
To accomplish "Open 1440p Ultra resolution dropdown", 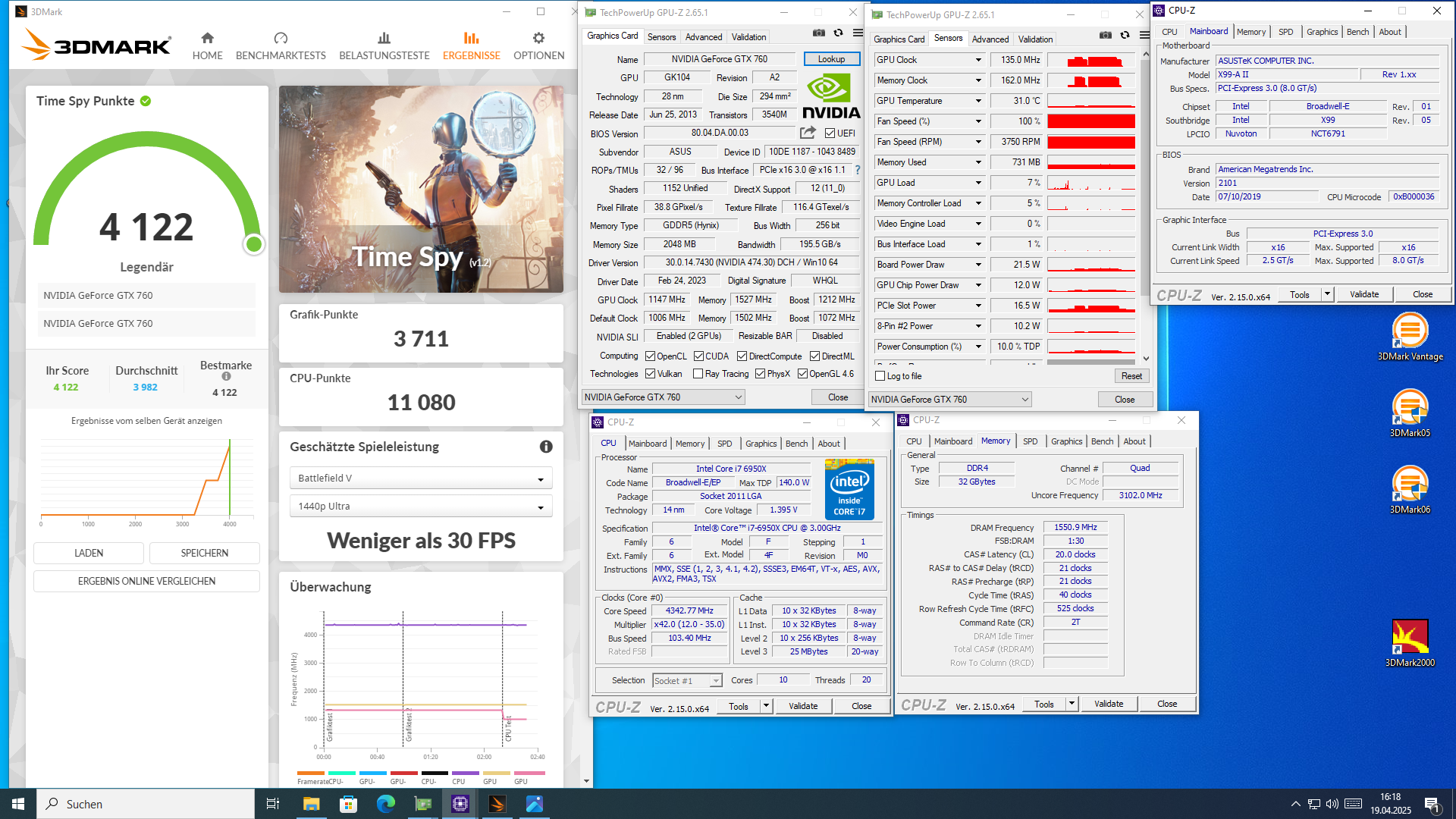I will (421, 507).
